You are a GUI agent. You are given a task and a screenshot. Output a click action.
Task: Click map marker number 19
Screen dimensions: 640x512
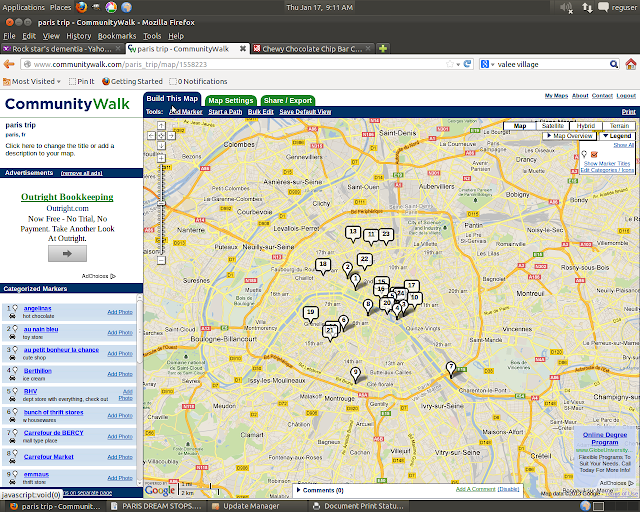pos(311,314)
